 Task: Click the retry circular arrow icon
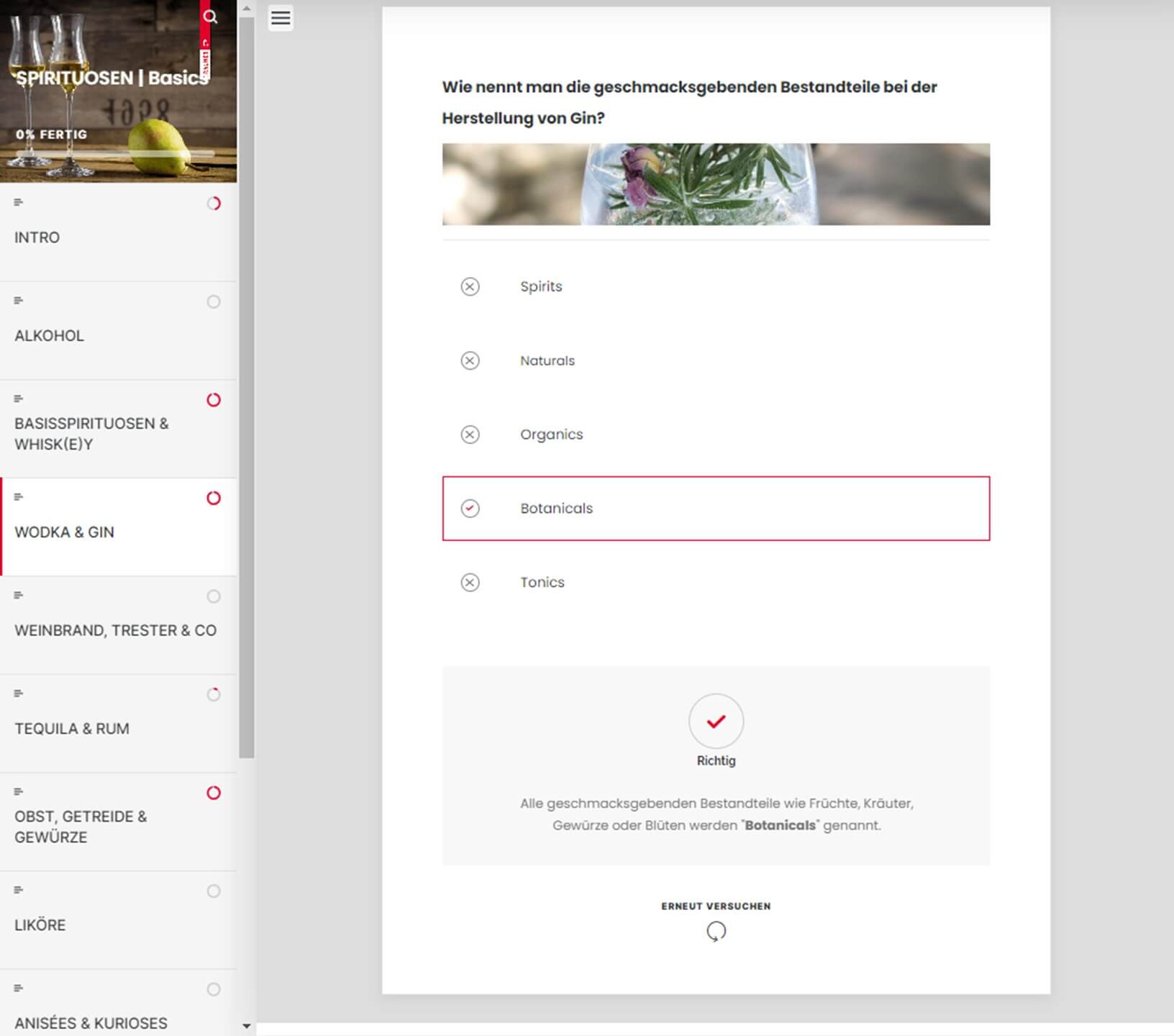[716, 932]
